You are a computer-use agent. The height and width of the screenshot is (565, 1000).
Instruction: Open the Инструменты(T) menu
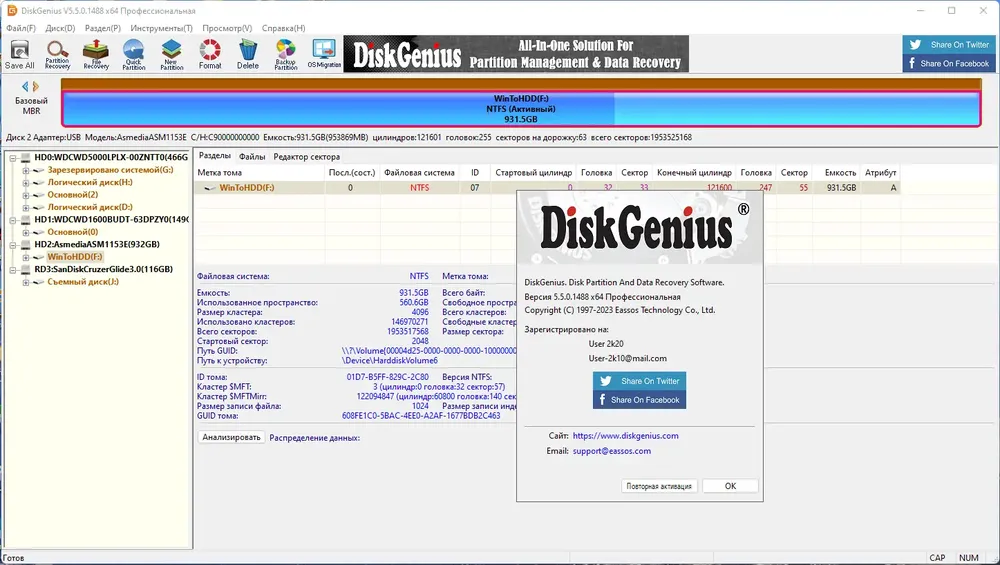pyautogui.click(x=161, y=28)
